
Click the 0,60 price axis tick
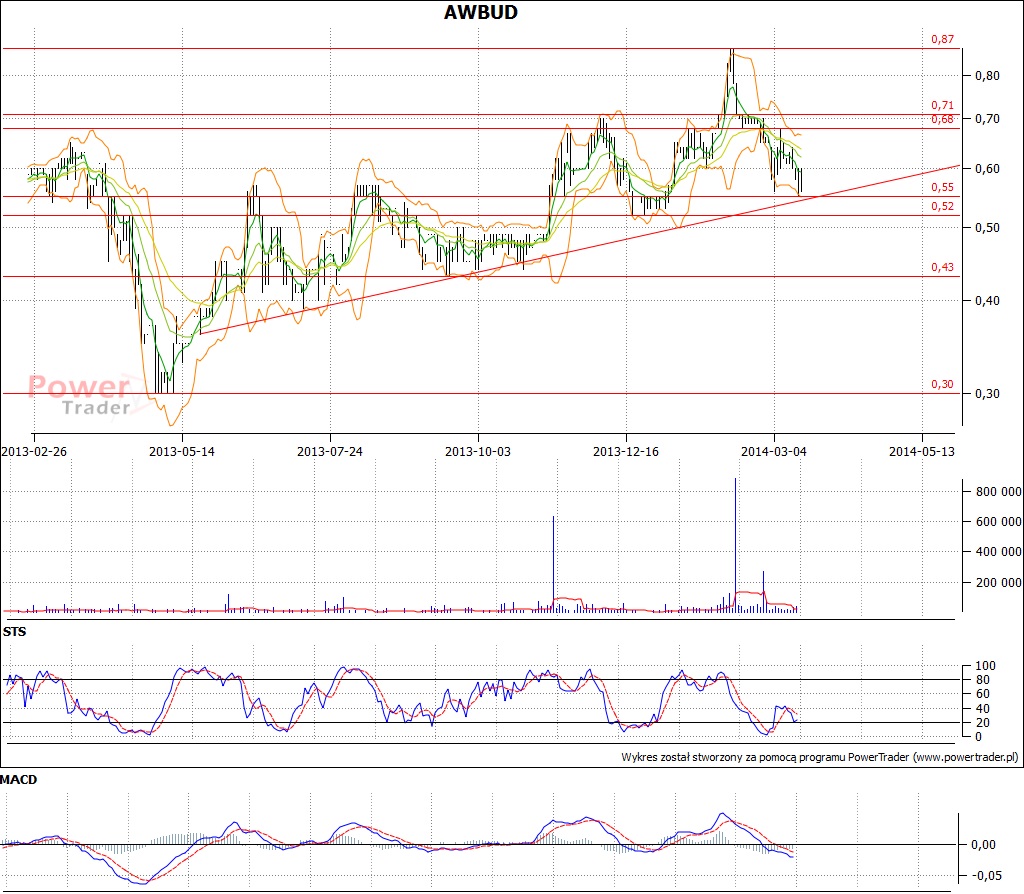pos(987,168)
